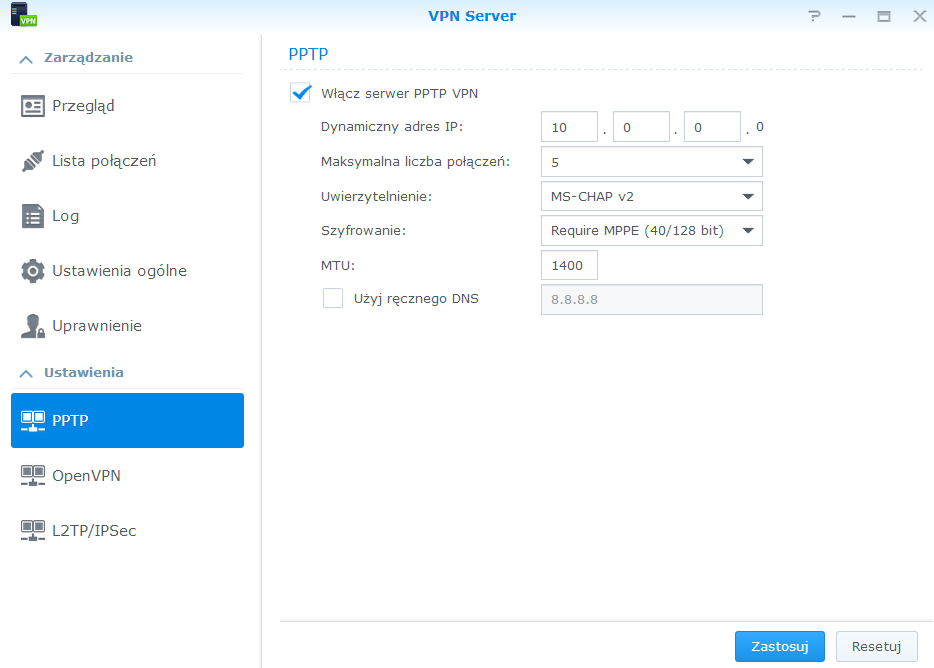934x668 pixels.
Task: Expand the Uwierzytelnienie MS-CHAP v2 dropdown
Action: coord(652,197)
